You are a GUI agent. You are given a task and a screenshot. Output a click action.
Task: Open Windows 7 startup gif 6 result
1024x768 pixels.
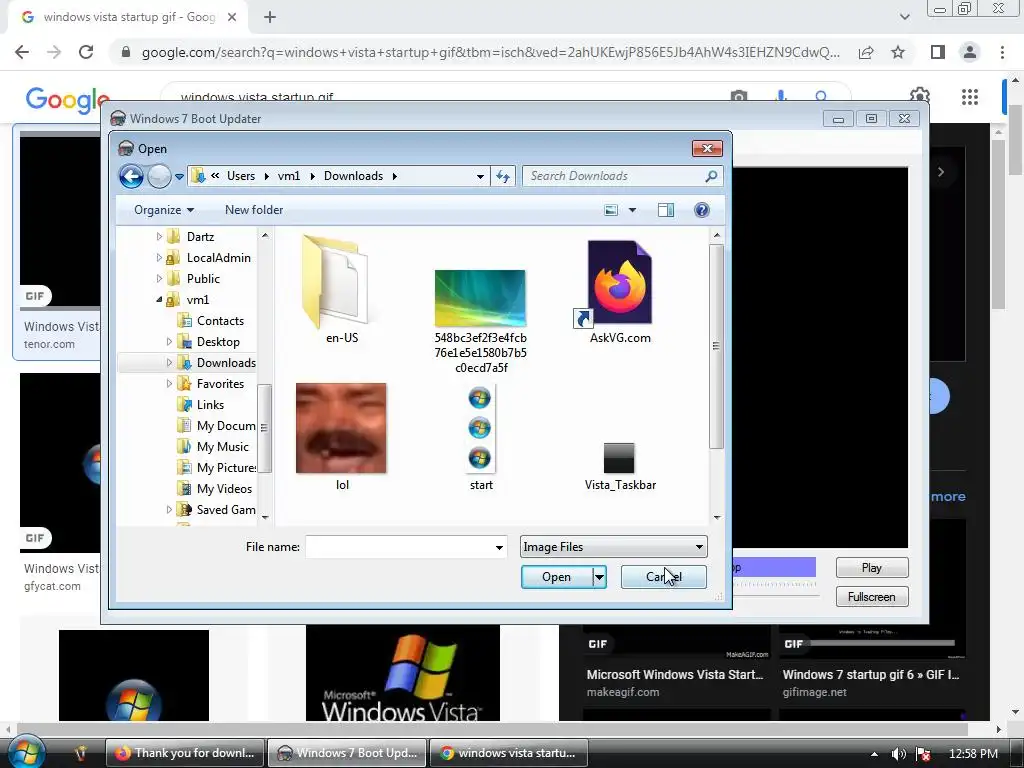[x=872, y=674]
